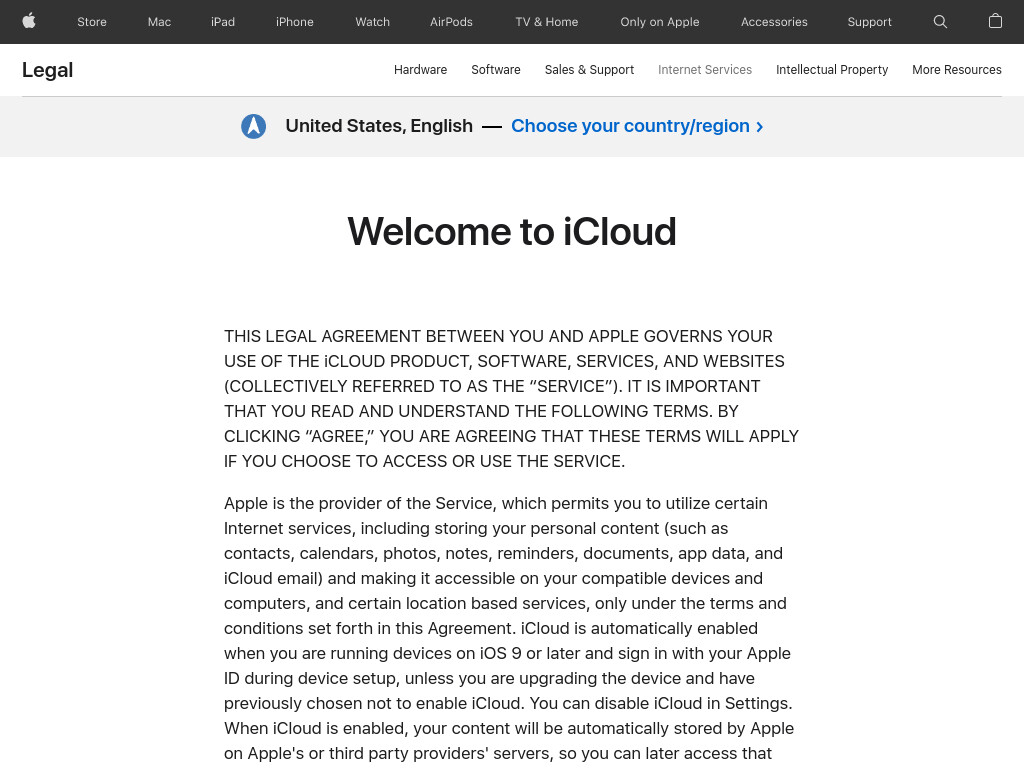Open the Hardware legal tab
Viewport: 1024px width, 768px height.
(x=420, y=70)
